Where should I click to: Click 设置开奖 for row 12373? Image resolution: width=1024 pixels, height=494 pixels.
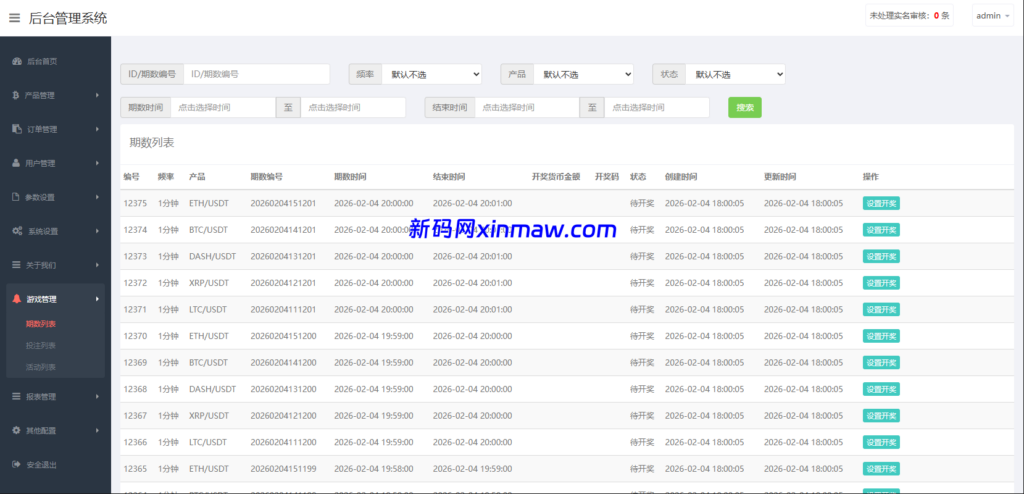(881, 257)
